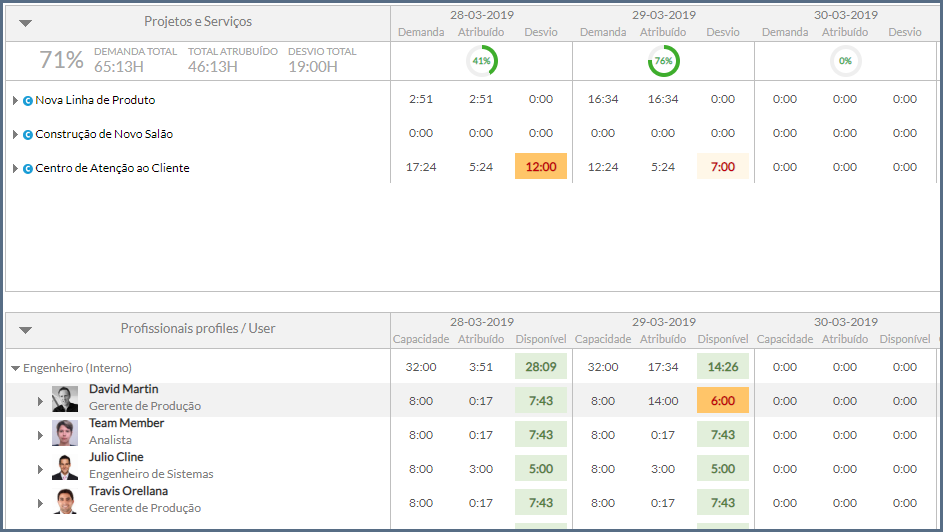Open the Julio Cline name link
943x532 pixels.
pyautogui.click(x=116, y=457)
